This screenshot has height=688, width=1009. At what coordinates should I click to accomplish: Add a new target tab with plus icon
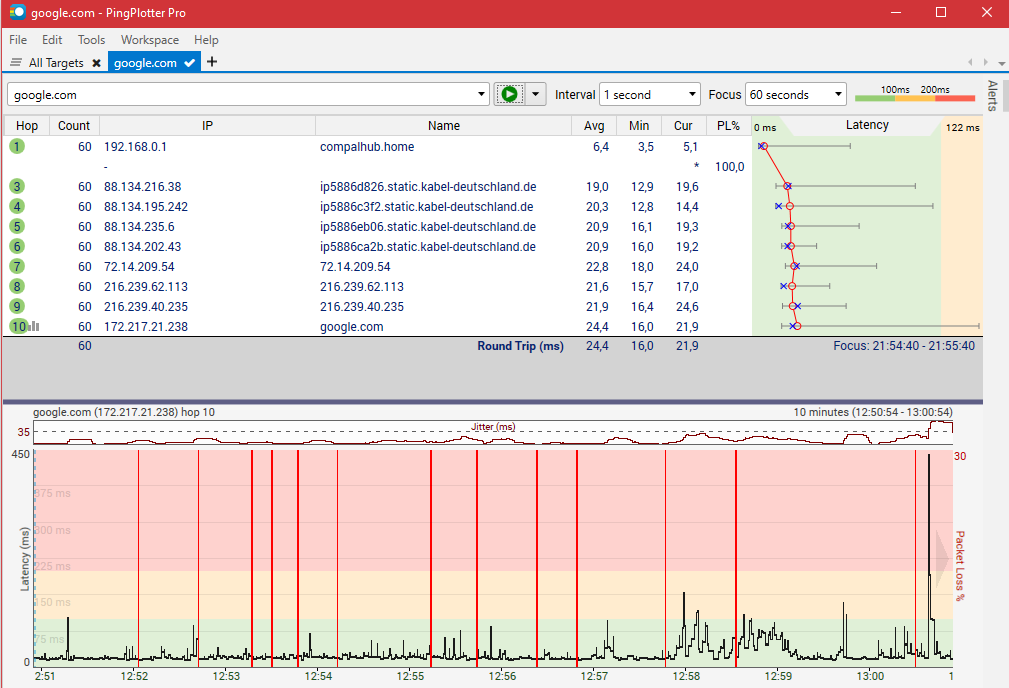[212, 62]
